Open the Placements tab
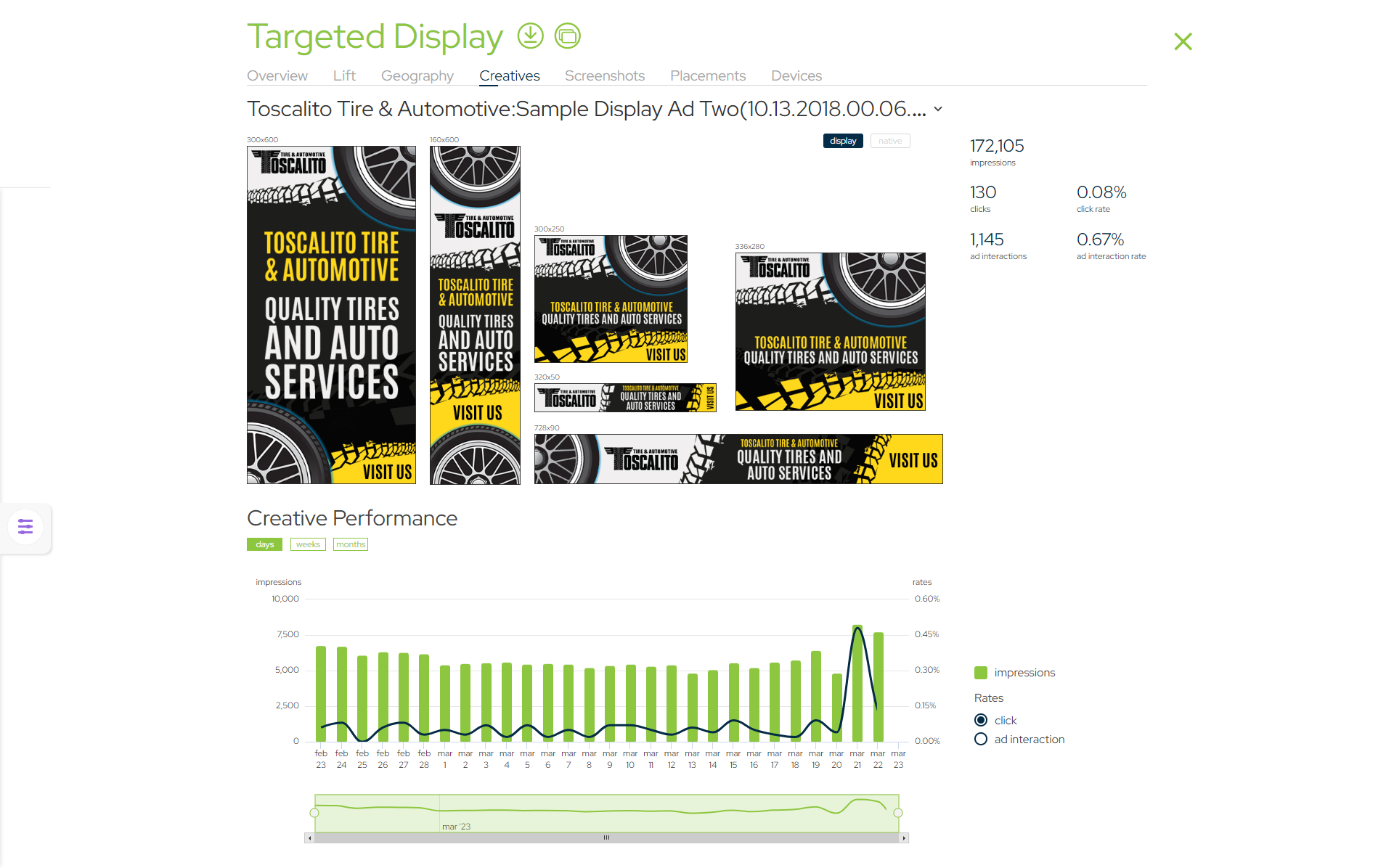 [707, 75]
